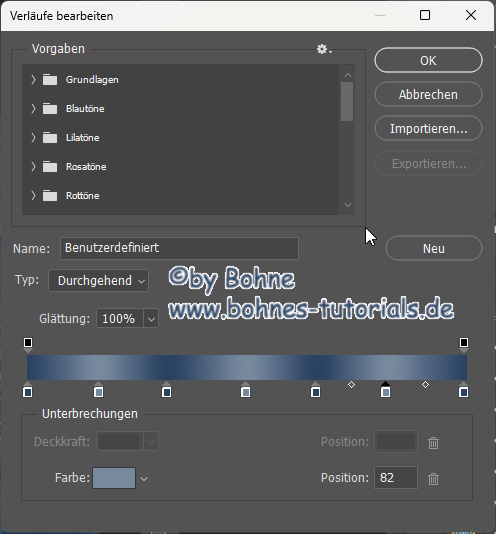Select the last color stop at right end
Screen dimensions: 496x534
click(463, 390)
